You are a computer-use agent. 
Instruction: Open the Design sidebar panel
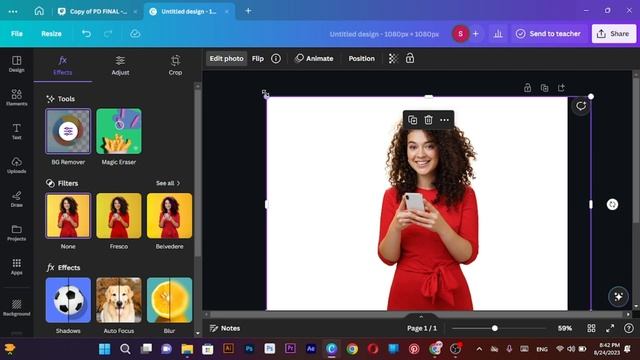click(x=16, y=64)
